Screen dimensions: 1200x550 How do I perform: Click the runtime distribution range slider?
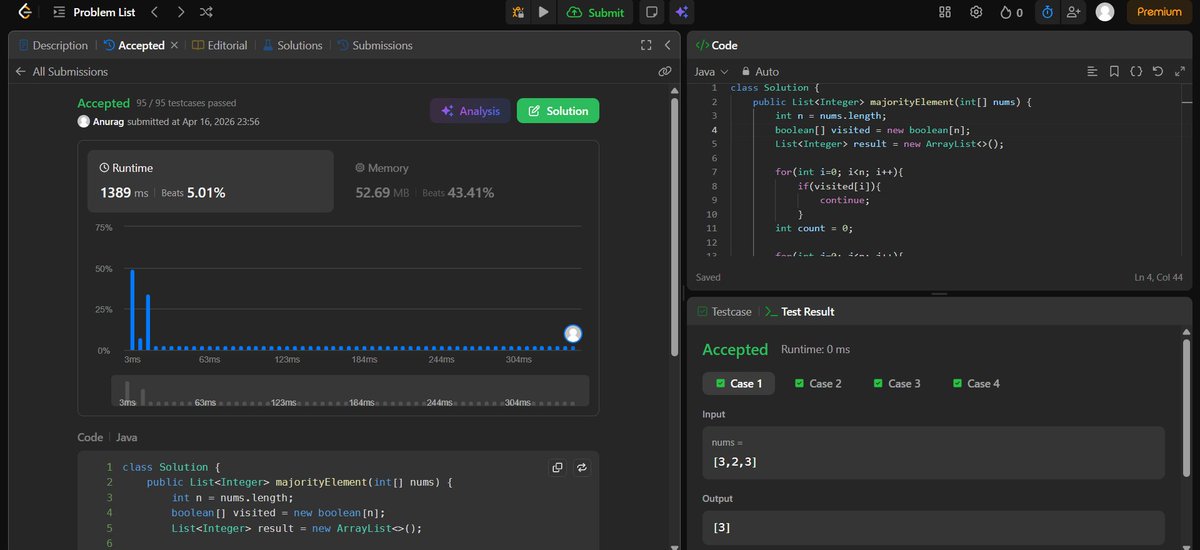(x=350, y=391)
